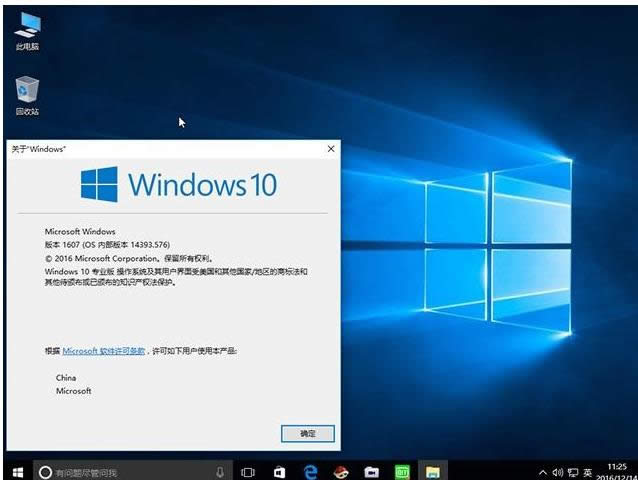The image size is (638, 480).
Task: Click the Windows Start button
Action: pos(17,471)
